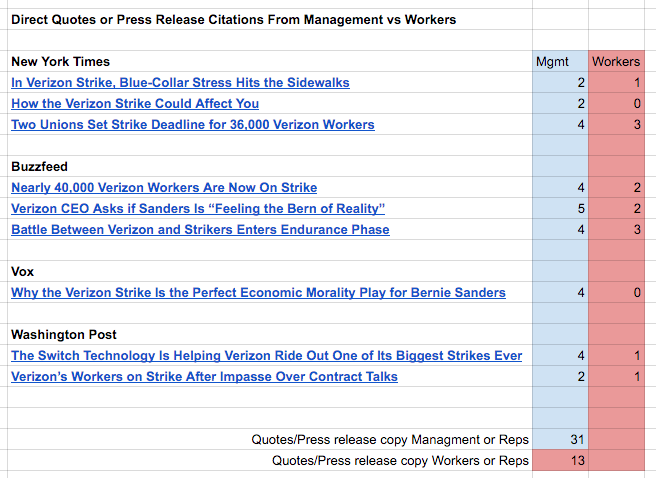Click the New York Times section heading cell
Viewport: 656px width, 478px height.
(60, 62)
